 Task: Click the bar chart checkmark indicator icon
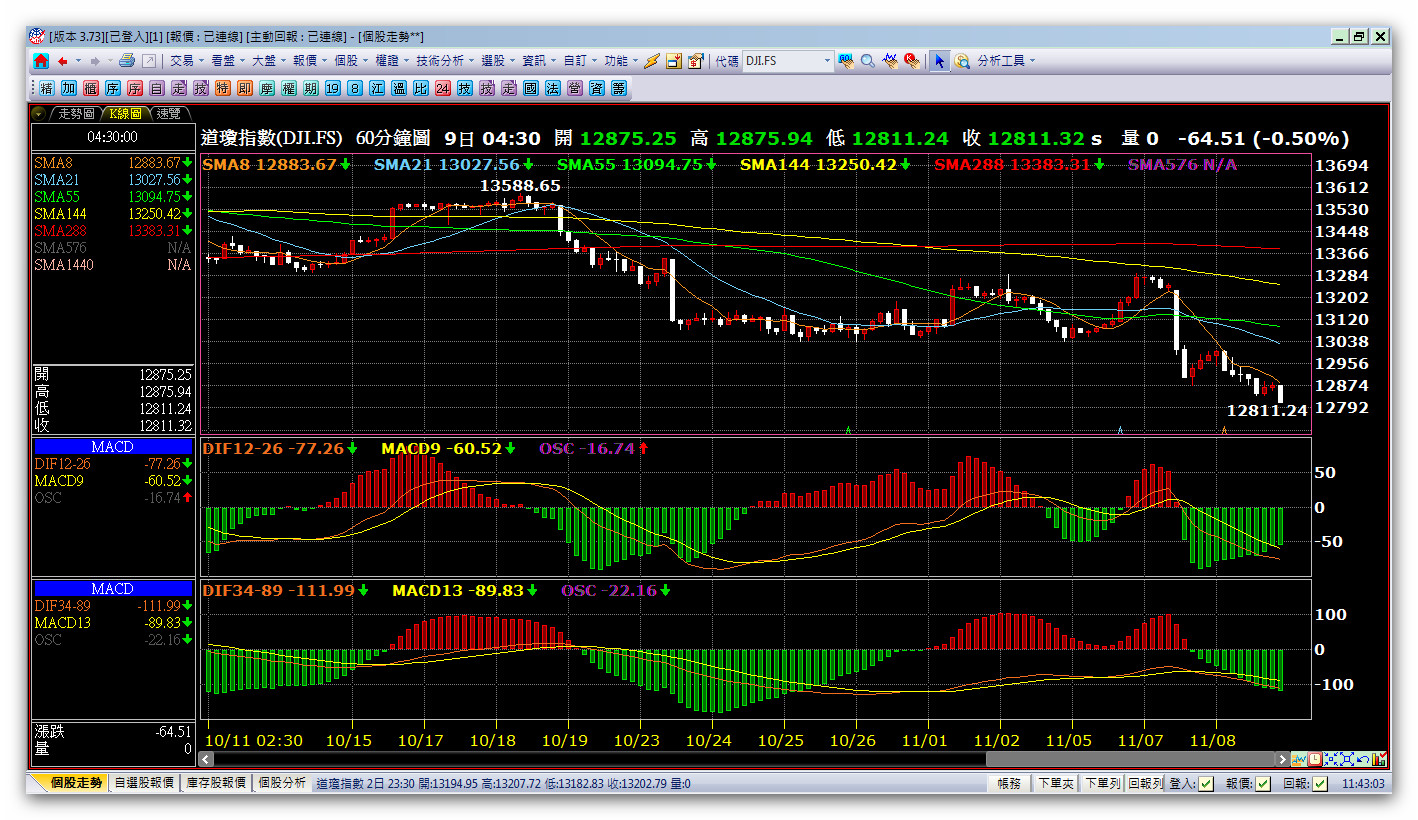click(x=1379, y=759)
